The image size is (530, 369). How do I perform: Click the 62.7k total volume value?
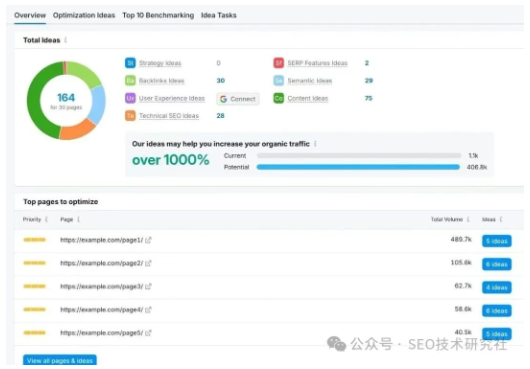pos(463,286)
